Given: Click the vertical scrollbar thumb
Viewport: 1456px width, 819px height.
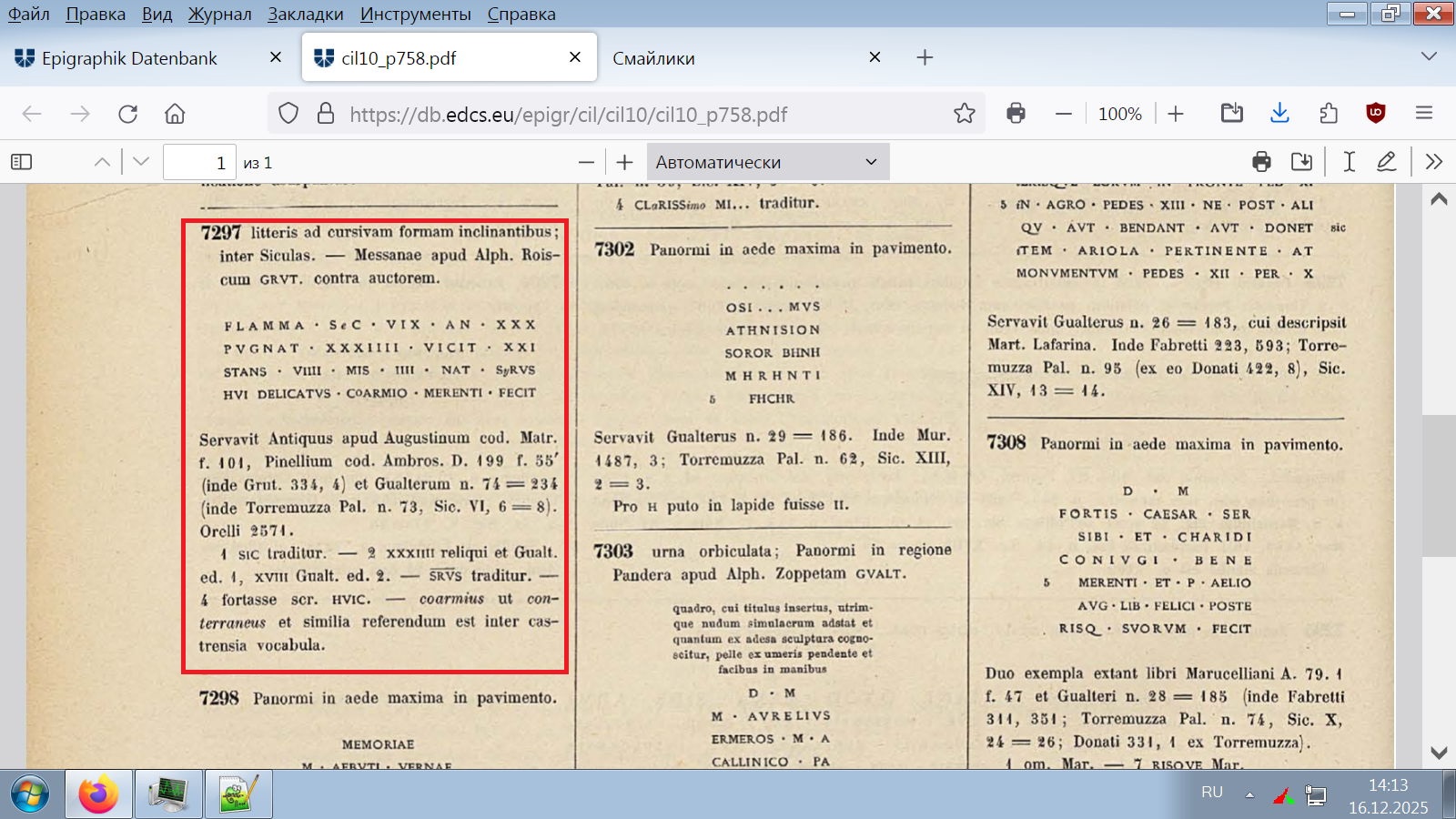Looking at the screenshot, I should 1439,485.
